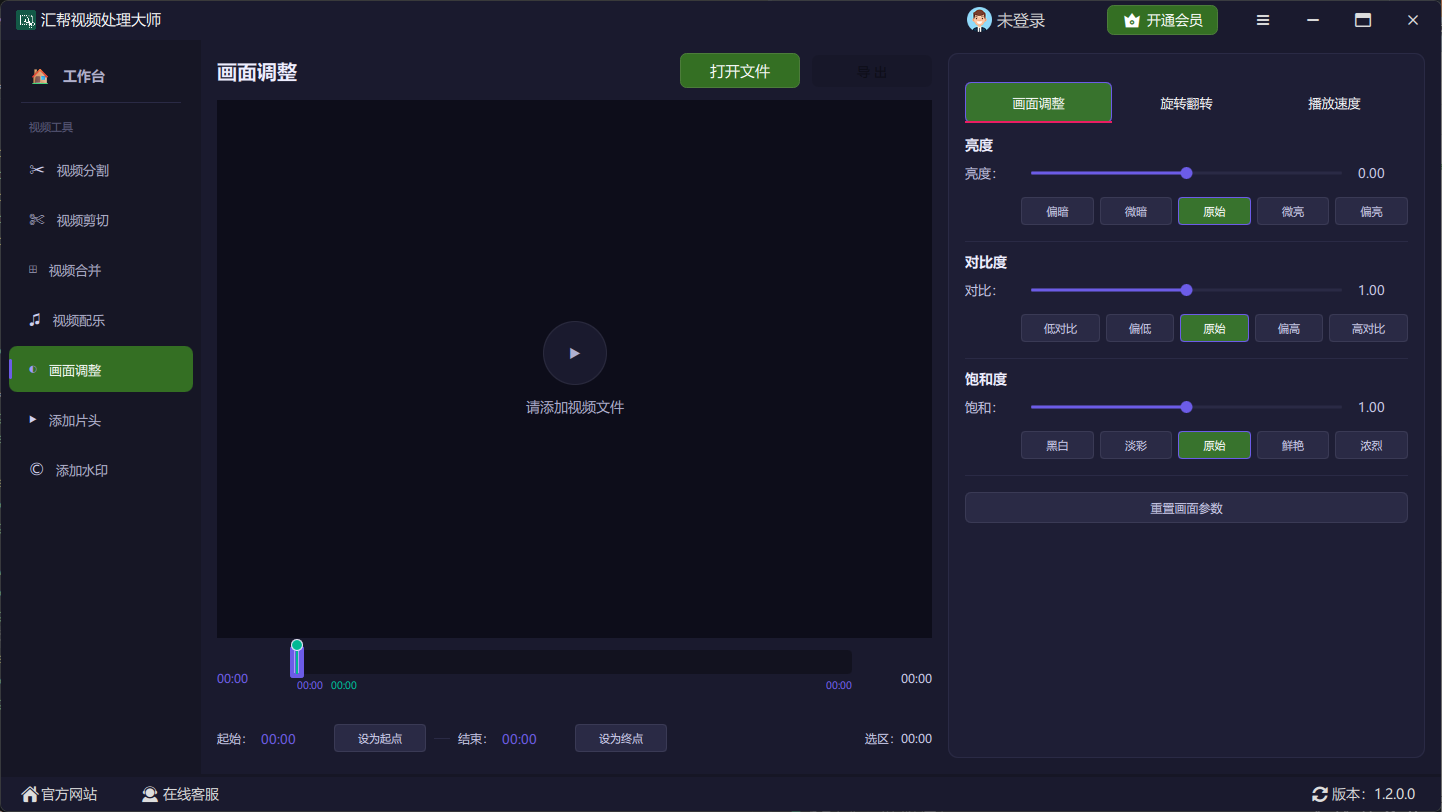Open the 添加片头 tool
The image size is (1442, 812).
pos(101,420)
